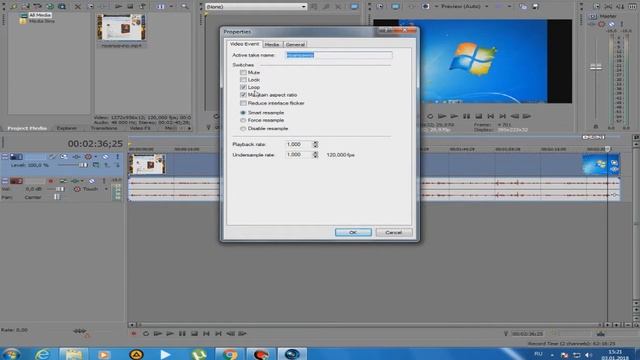
Task: Select the Video Event tab
Action: [x=244, y=44]
